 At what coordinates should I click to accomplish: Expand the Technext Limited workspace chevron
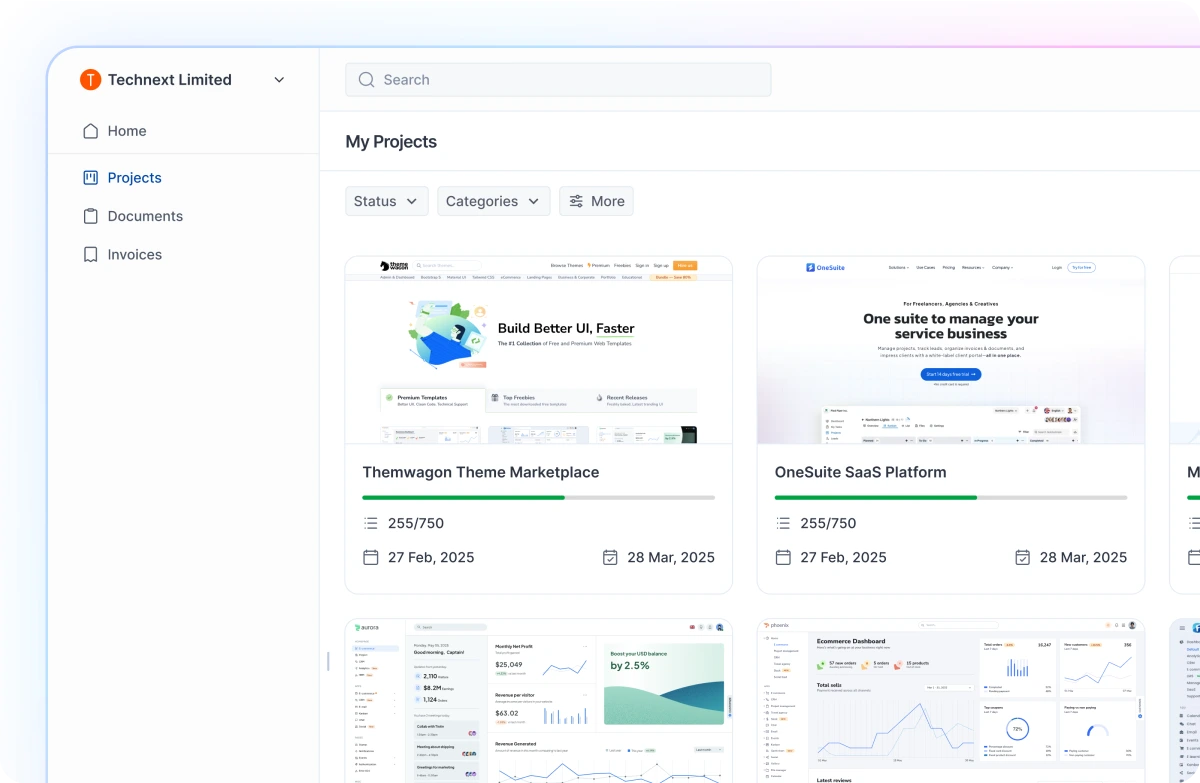[x=279, y=80]
